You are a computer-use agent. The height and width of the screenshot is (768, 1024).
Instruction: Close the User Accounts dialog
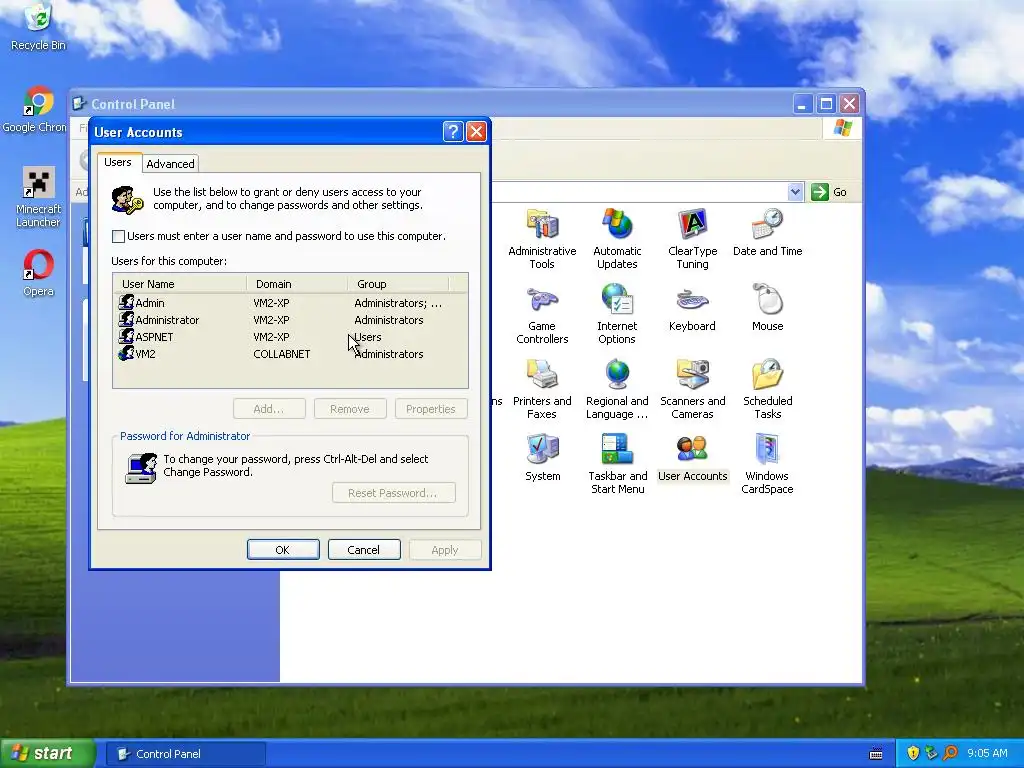[x=477, y=132]
